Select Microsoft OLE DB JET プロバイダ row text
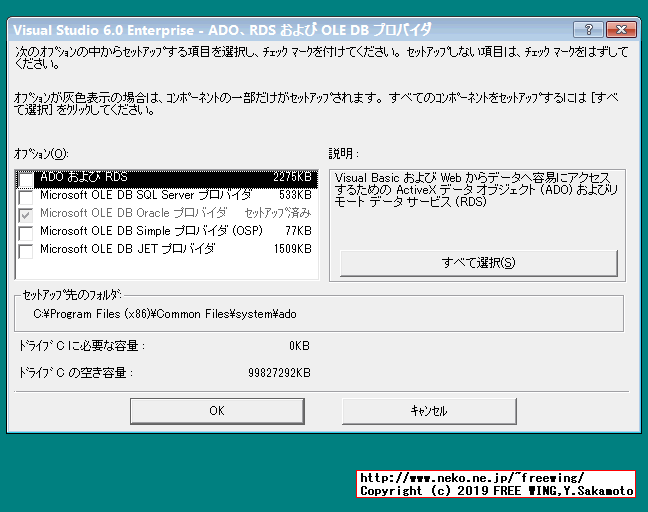The image size is (648, 512). [x=128, y=249]
